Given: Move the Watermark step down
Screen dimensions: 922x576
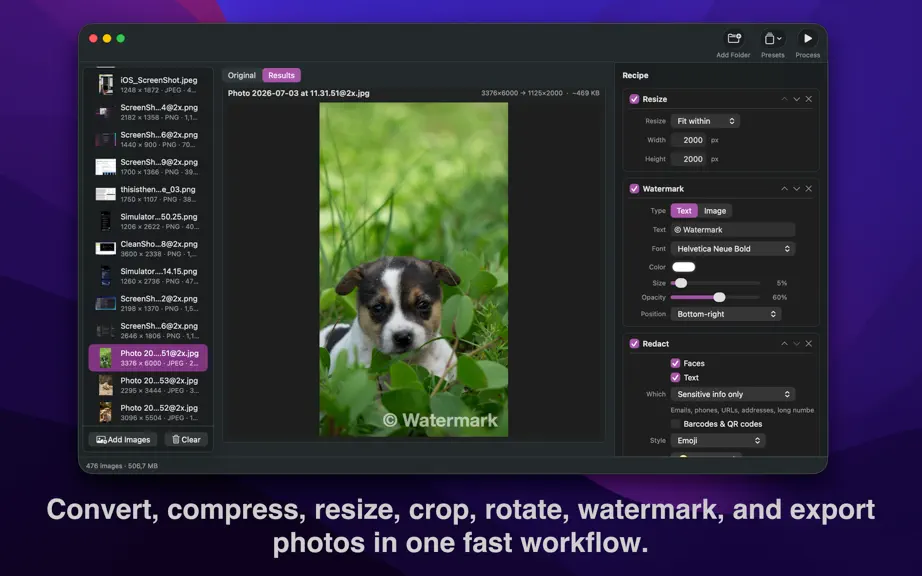Looking at the screenshot, I should coord(796,189).
